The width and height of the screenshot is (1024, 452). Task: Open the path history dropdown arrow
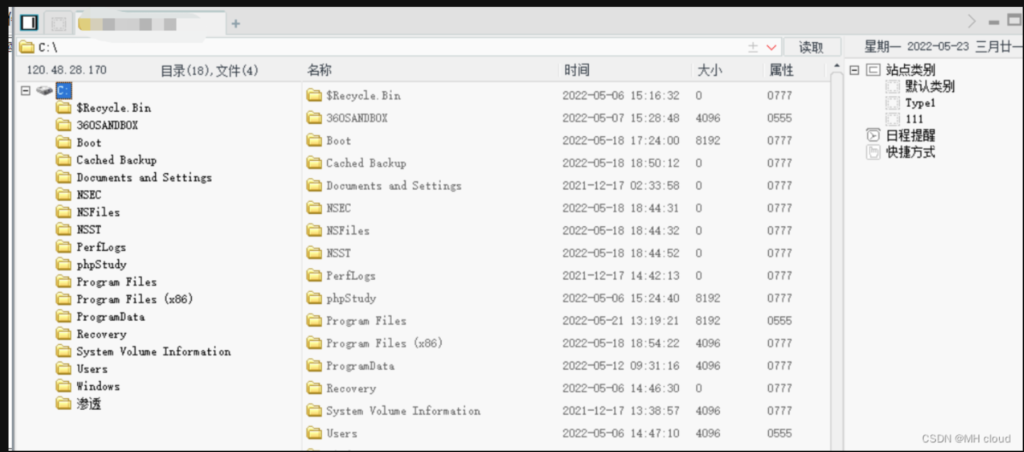(771, 47)
